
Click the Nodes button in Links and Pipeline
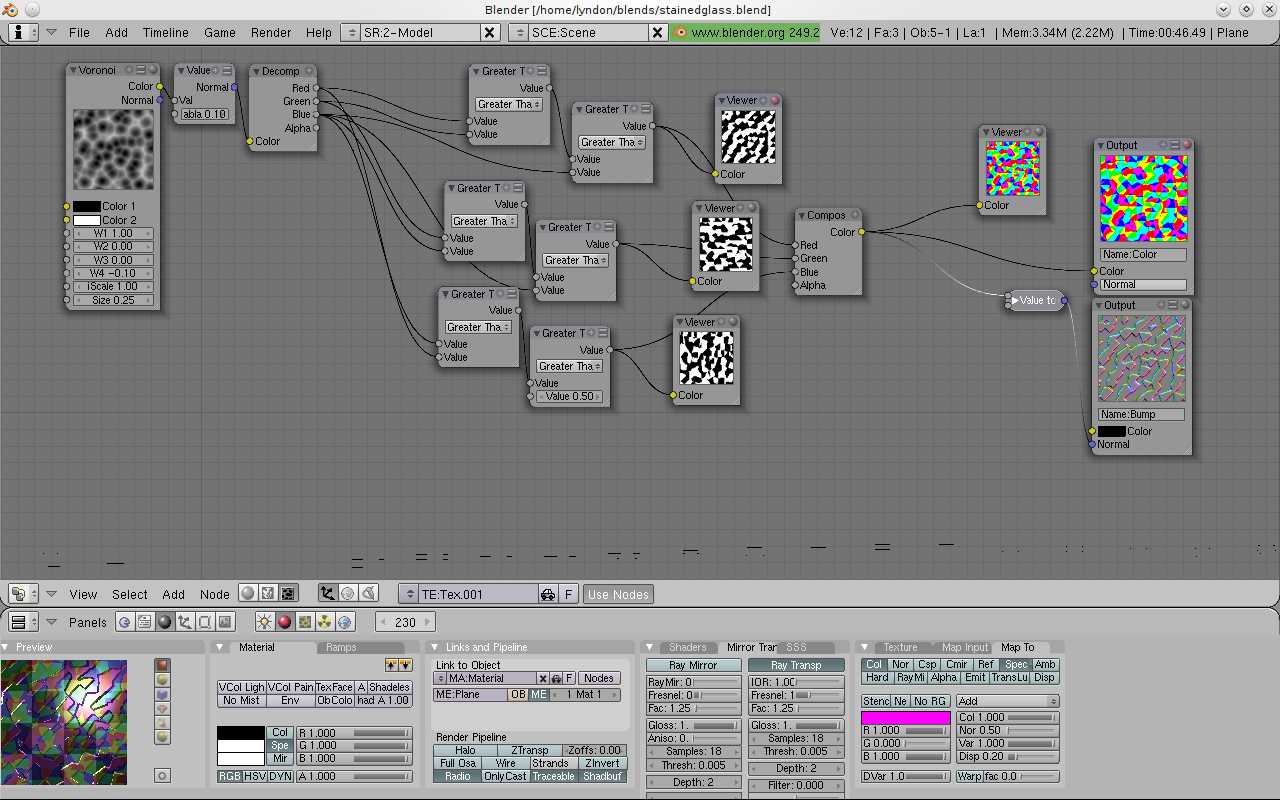pyautogui.click(x=598, y=677)
